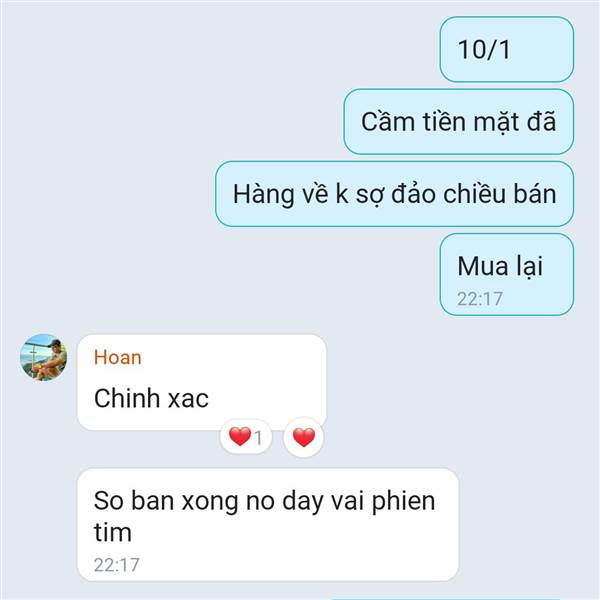Open sender name Hoan
Viewport: 600px width, 600px height.
[118, 357]
